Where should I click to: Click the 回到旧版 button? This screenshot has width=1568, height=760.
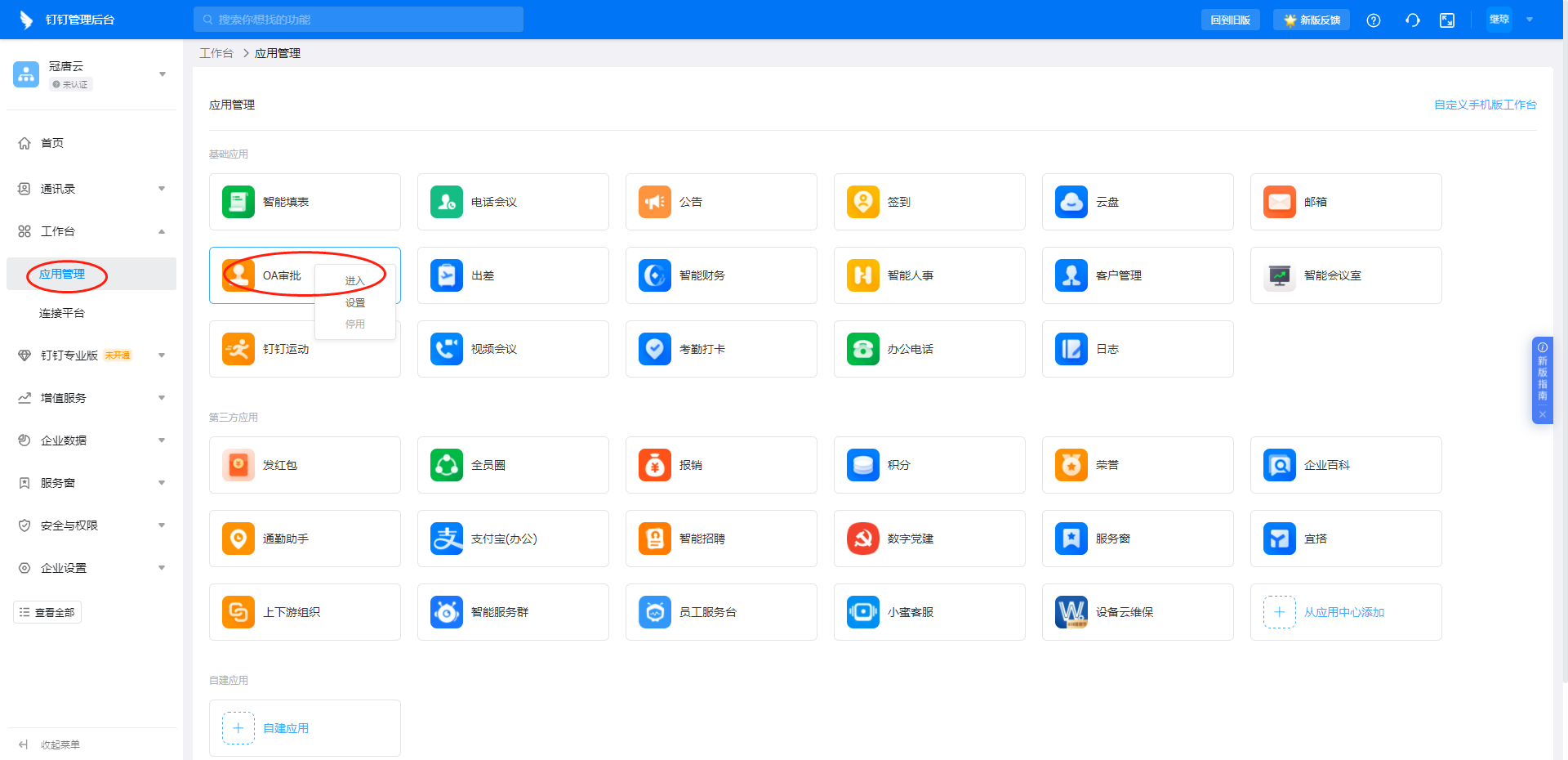click(x=1230, y=20)
